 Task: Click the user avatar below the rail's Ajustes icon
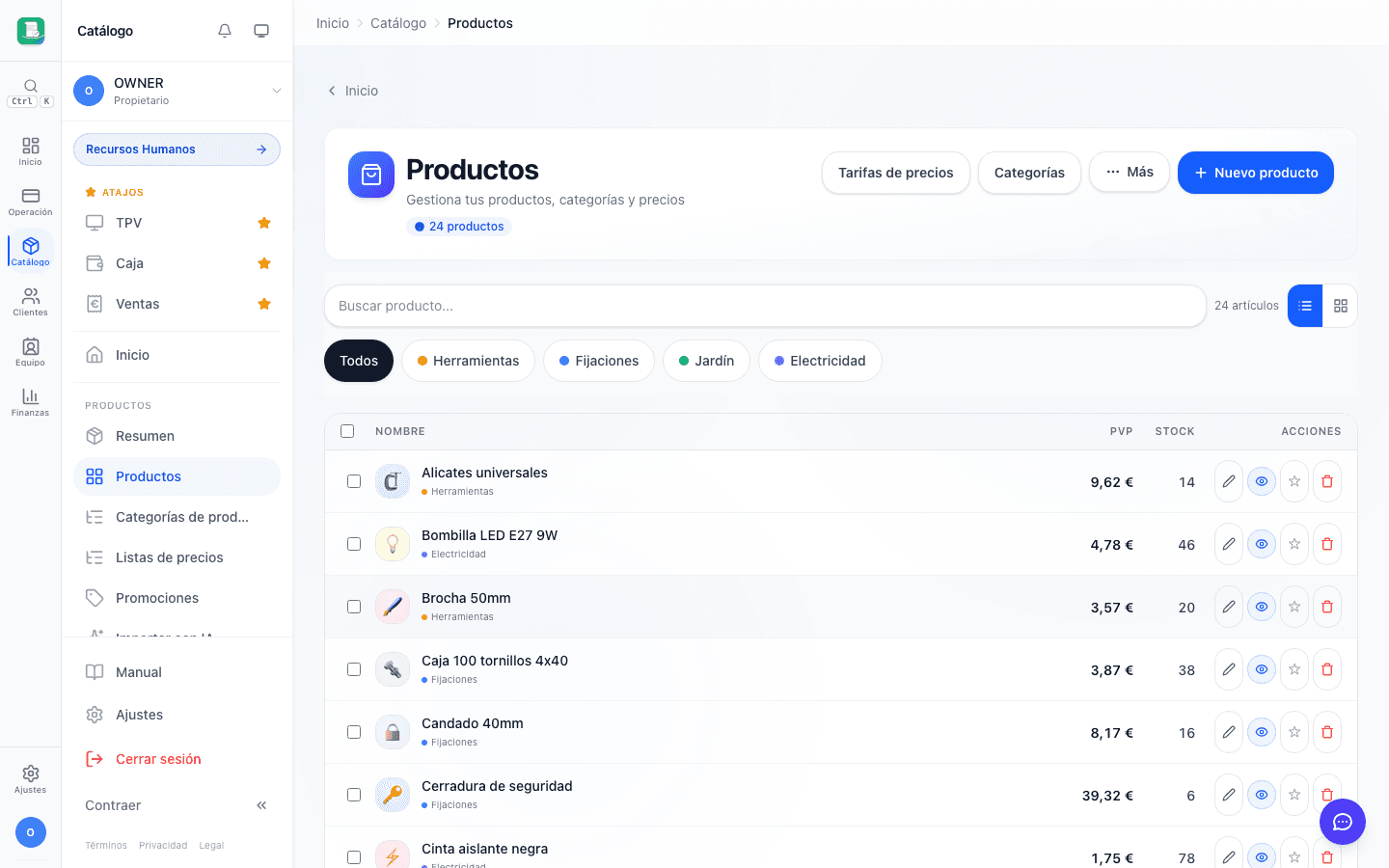click(x=31, y=832)
